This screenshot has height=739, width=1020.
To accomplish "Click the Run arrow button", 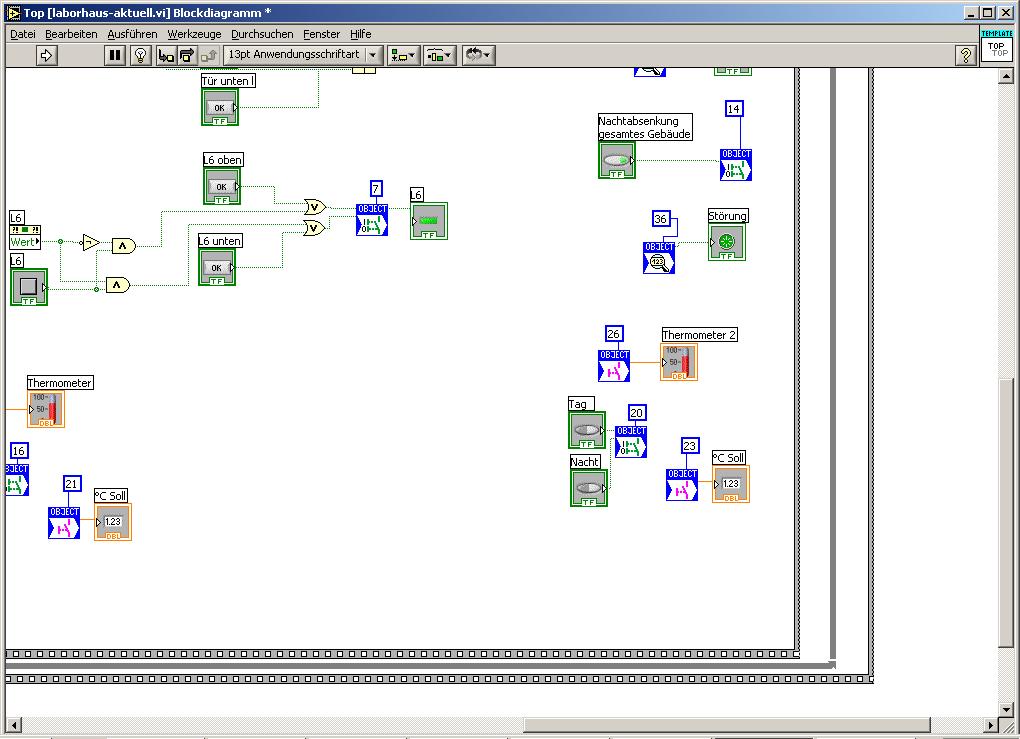I will [x=46, y=55].
